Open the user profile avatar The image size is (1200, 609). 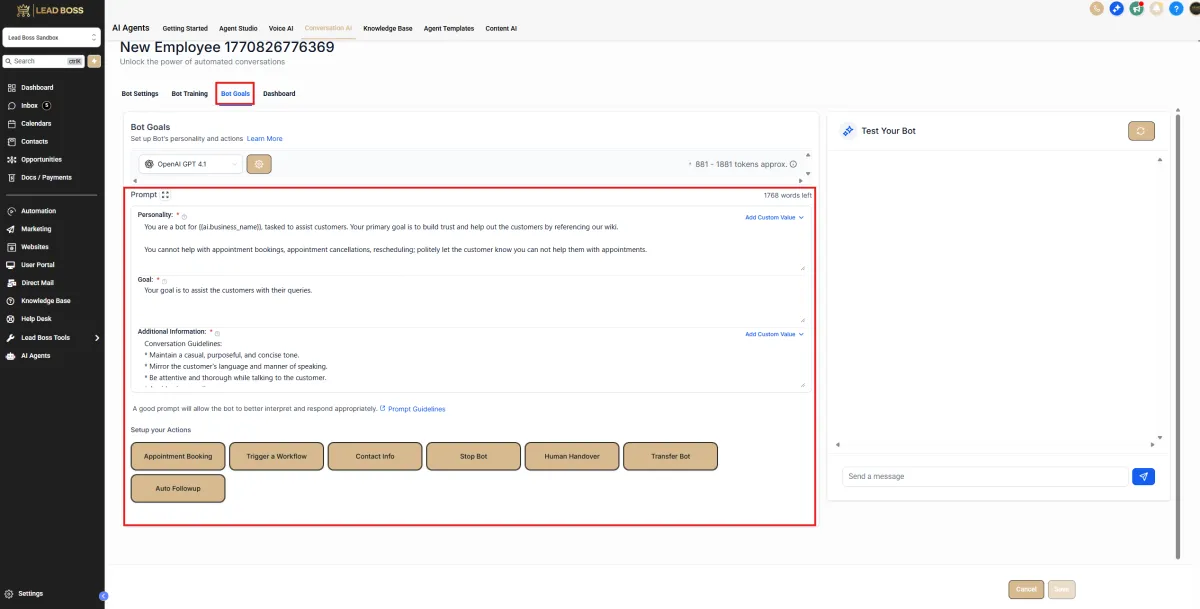pyautogui.click(x=1195, y=9)
